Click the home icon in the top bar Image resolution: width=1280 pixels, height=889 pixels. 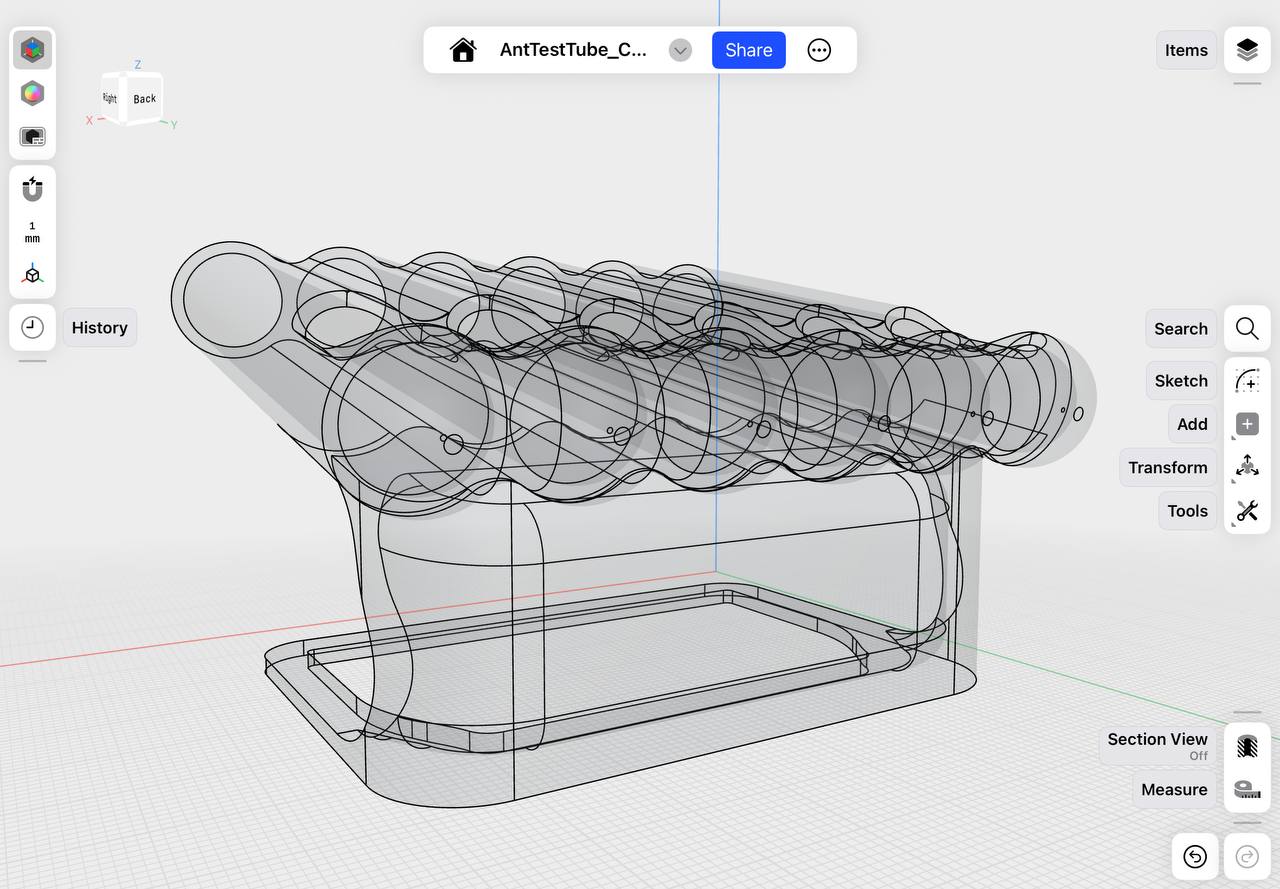click(462, 50)
